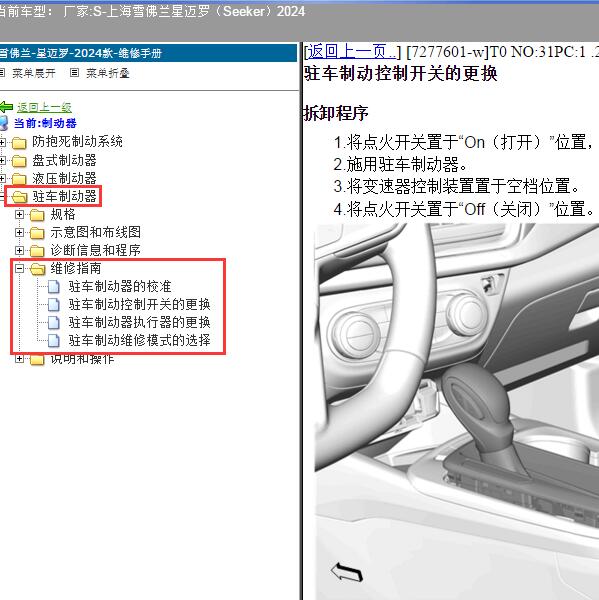Click the heading 驻车制动控制开关的更换
This screenshot has height=600, width=599.
coord(400,73)
